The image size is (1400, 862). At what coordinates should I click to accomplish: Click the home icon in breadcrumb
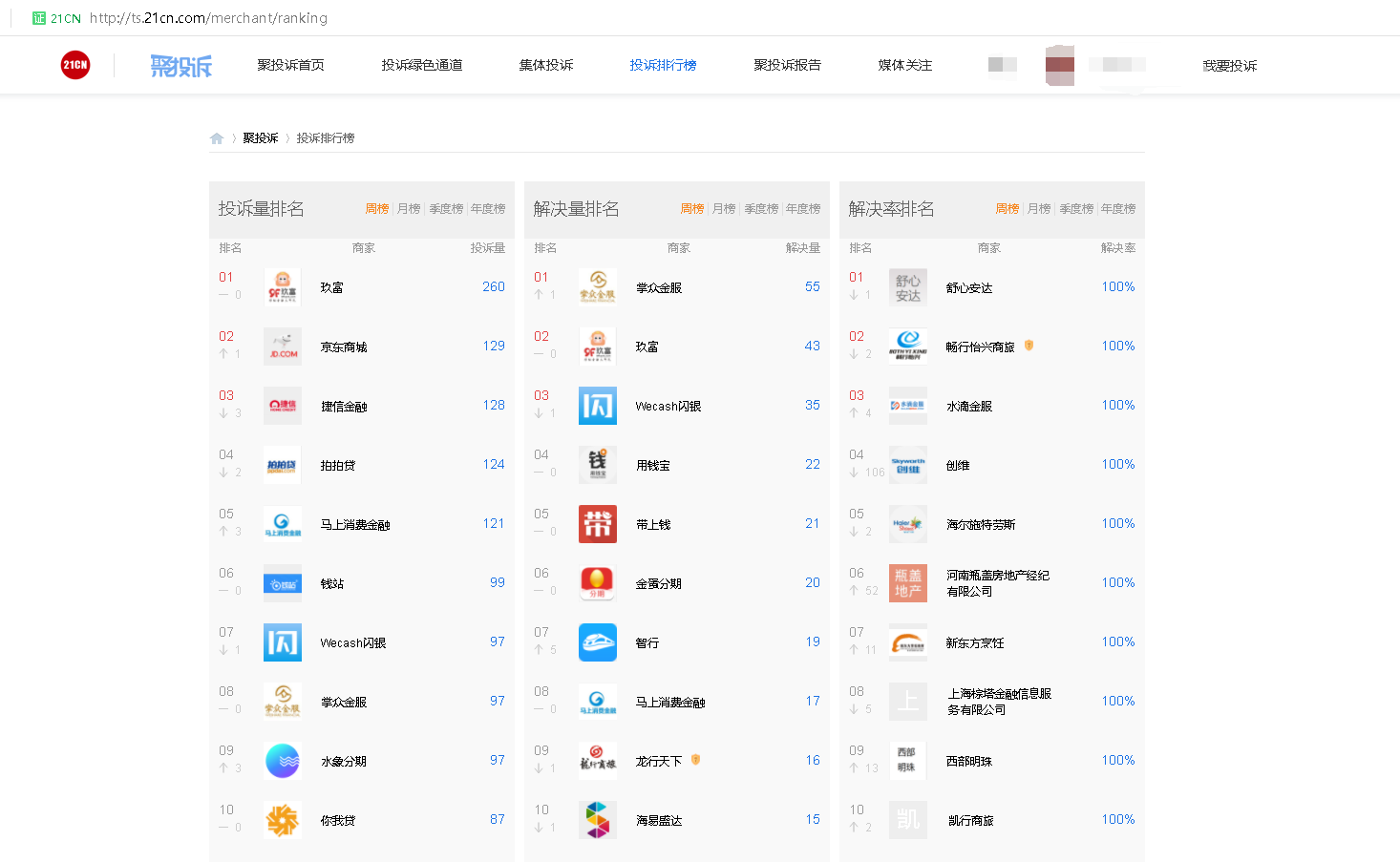(x=217, y=138)
